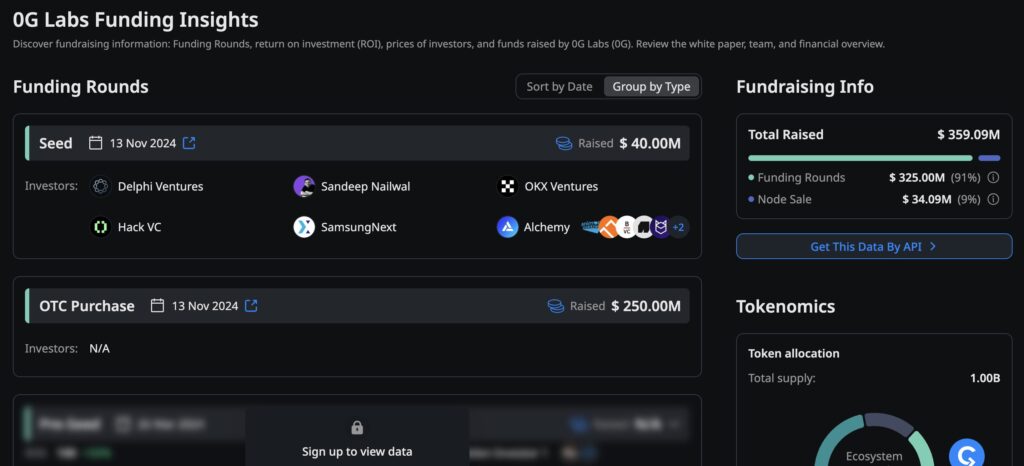Show Node Sale info tooltip icon
The height and width of the screenshot is (466, 1024).
[993, 199]
